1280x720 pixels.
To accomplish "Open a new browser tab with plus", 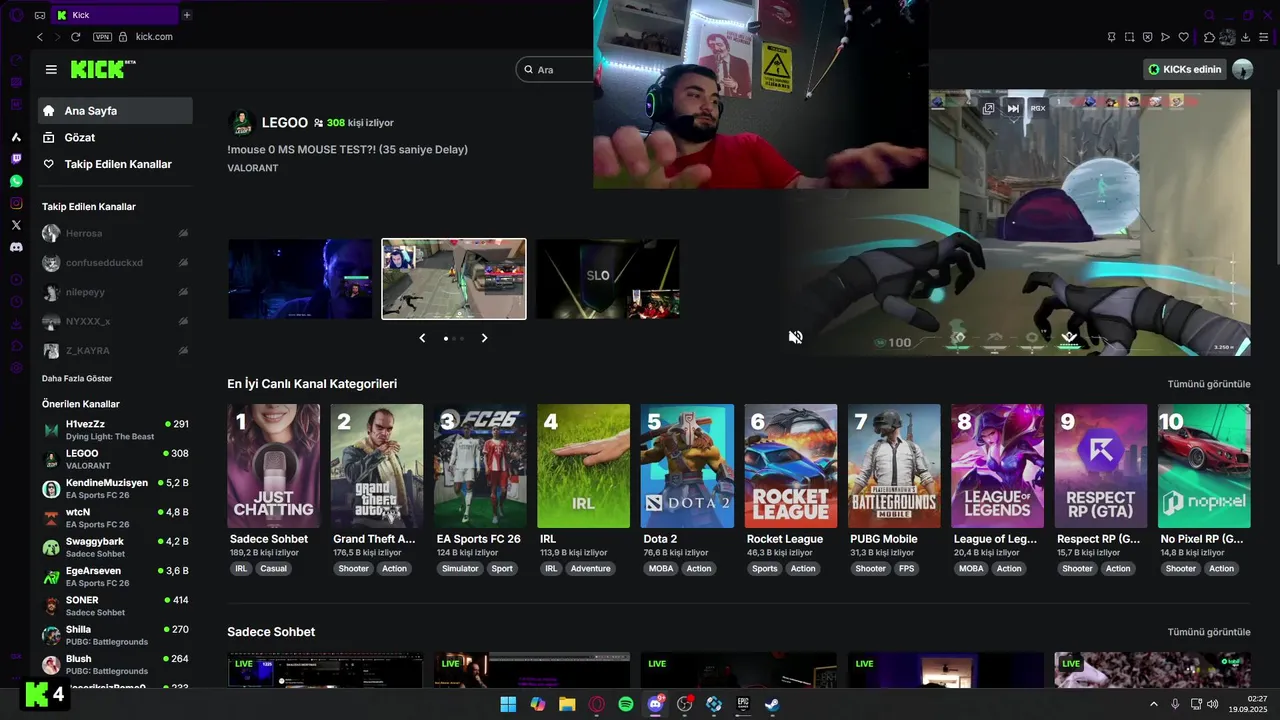I will (x=186, y=15).
